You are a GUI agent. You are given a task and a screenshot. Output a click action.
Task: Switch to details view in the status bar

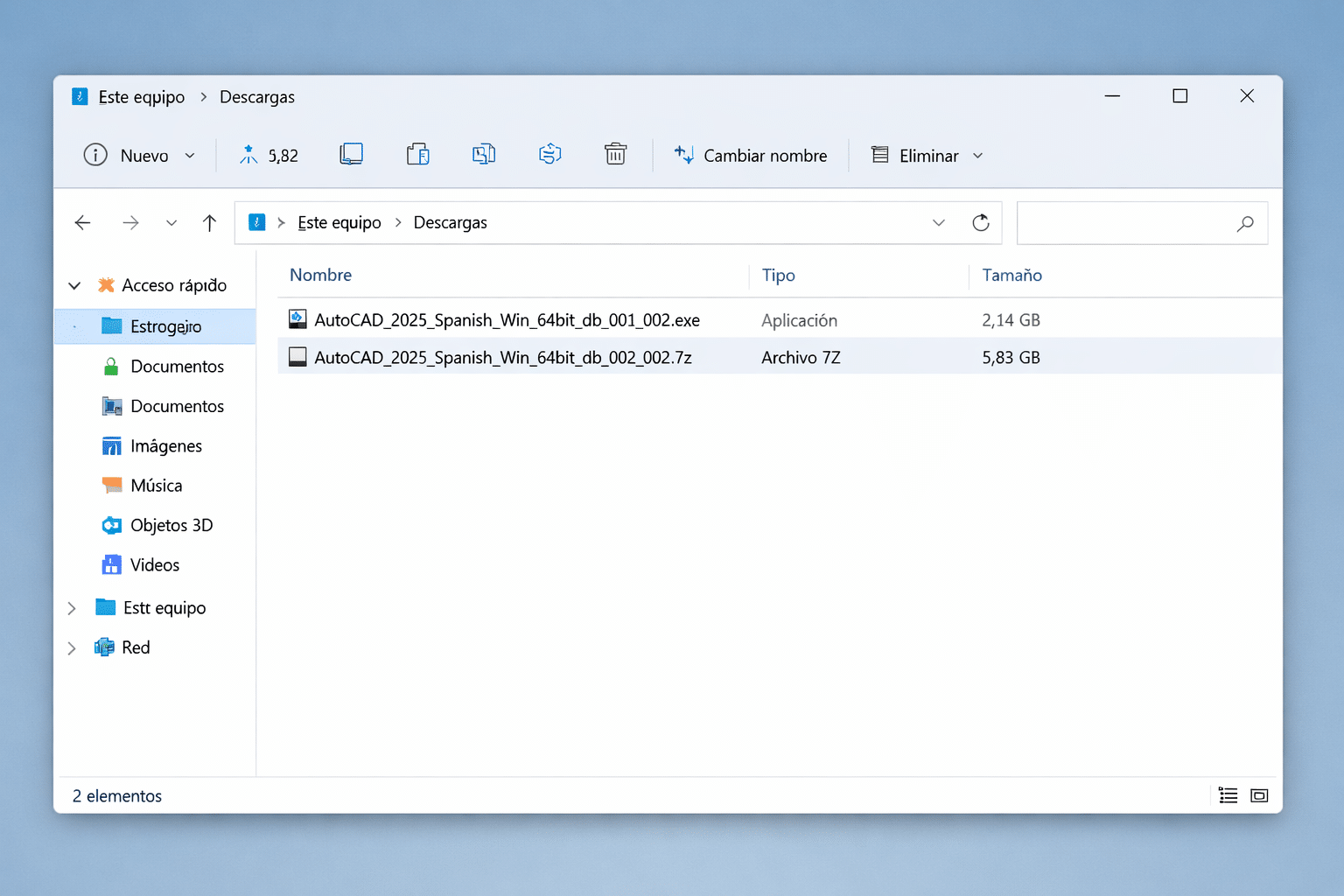(1228, 795)
